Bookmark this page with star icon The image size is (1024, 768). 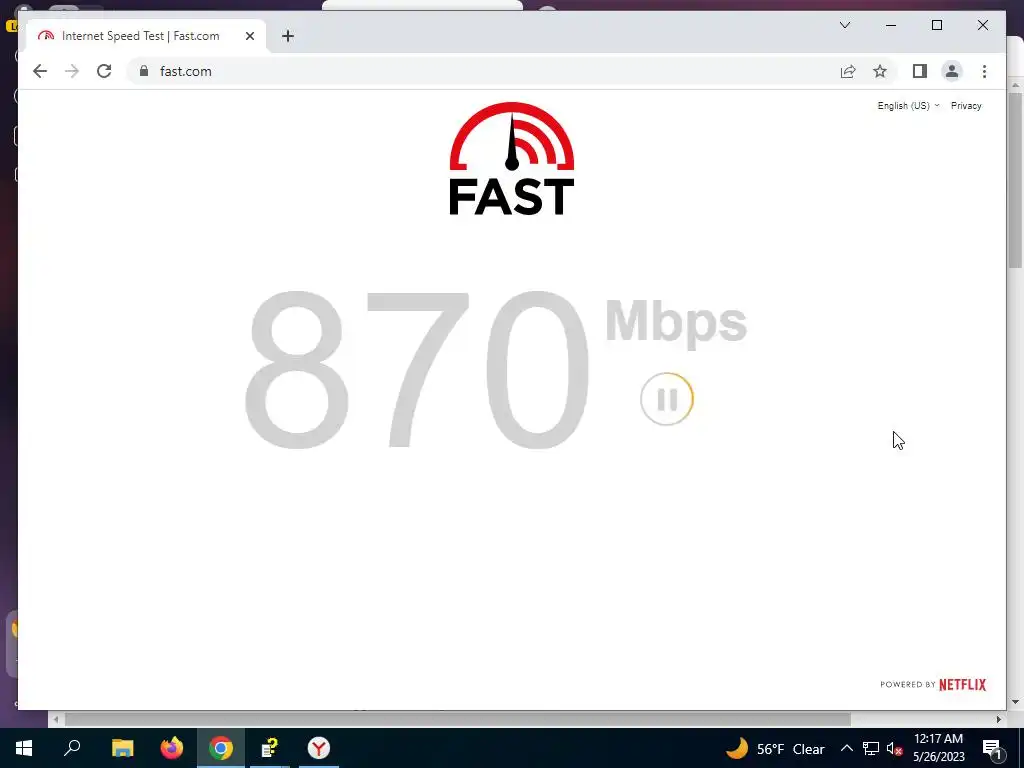click(x=880, y=71)
